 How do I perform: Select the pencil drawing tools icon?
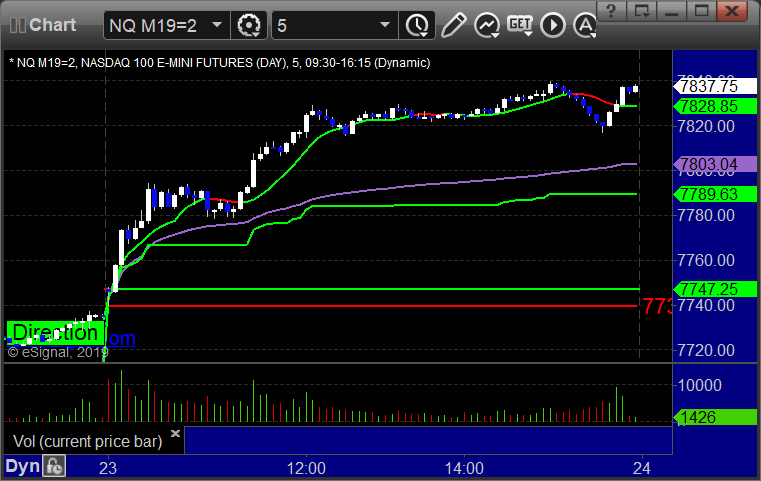pyautogui.click(x=454, y=25)
